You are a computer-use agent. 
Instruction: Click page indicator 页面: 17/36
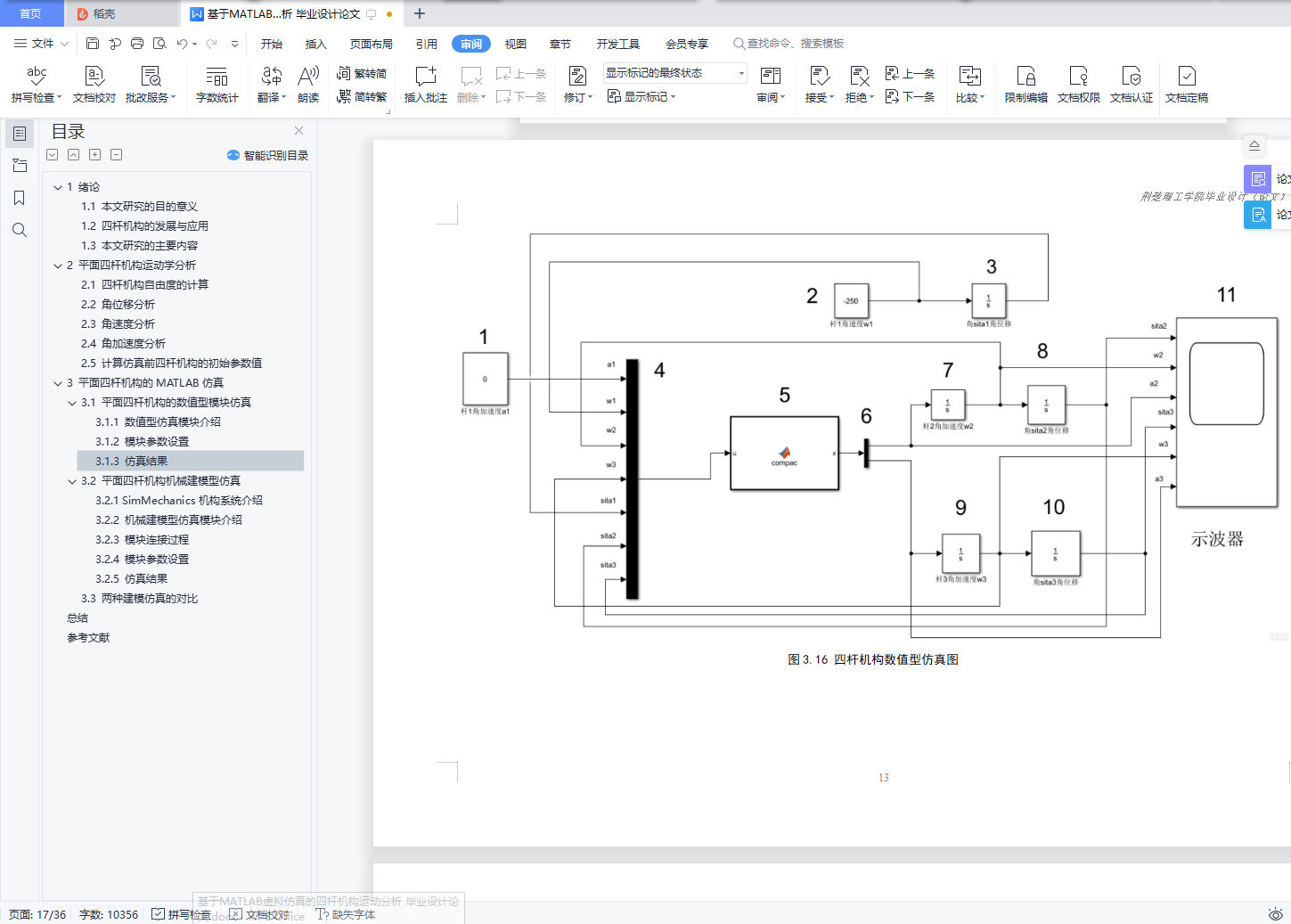tap(37, 914)
